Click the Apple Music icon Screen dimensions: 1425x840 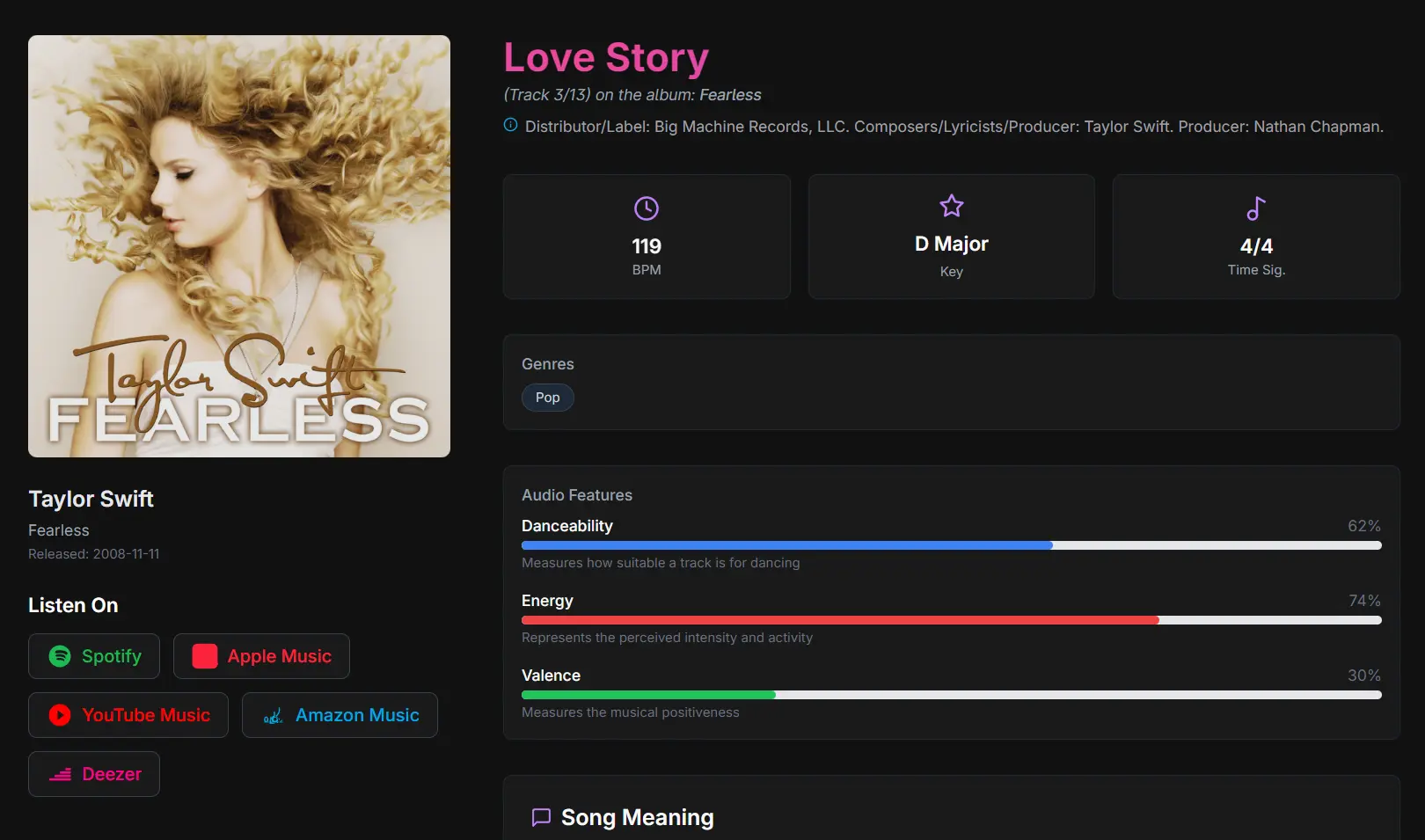[x=203, y=655]
